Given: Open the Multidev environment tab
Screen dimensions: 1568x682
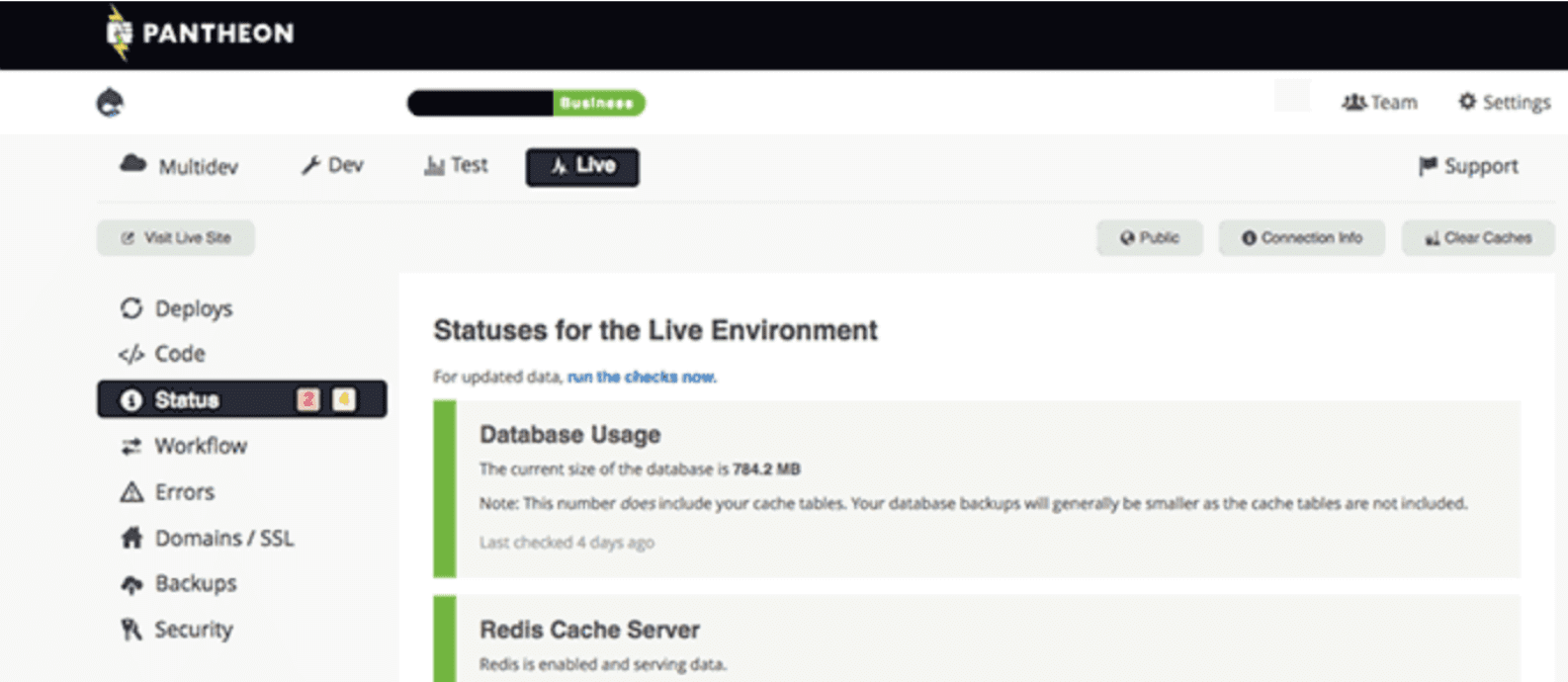Looking at the screenshot, I should point(179,166).
